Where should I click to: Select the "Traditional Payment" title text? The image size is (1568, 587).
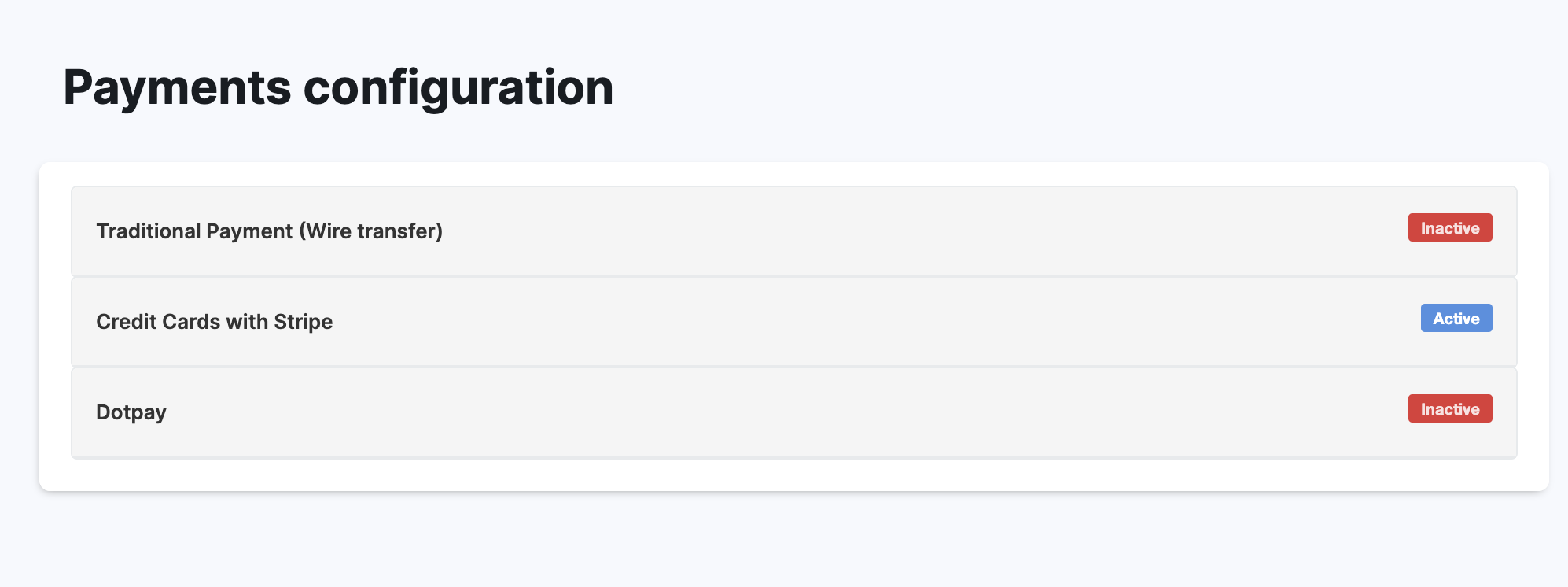pyautogui.click(x=194, y=231)
